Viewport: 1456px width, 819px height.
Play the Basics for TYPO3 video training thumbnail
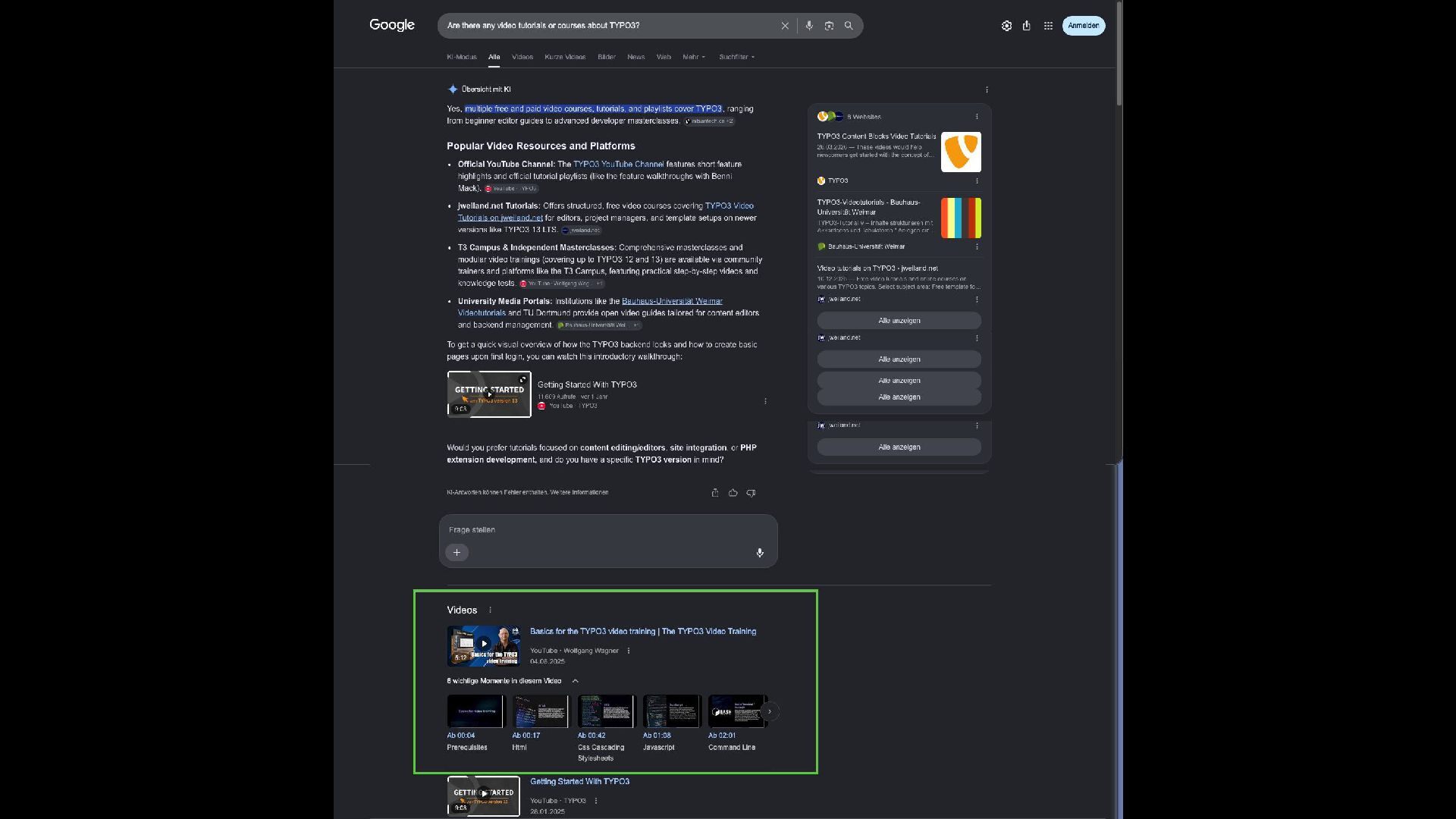point(484,645)
